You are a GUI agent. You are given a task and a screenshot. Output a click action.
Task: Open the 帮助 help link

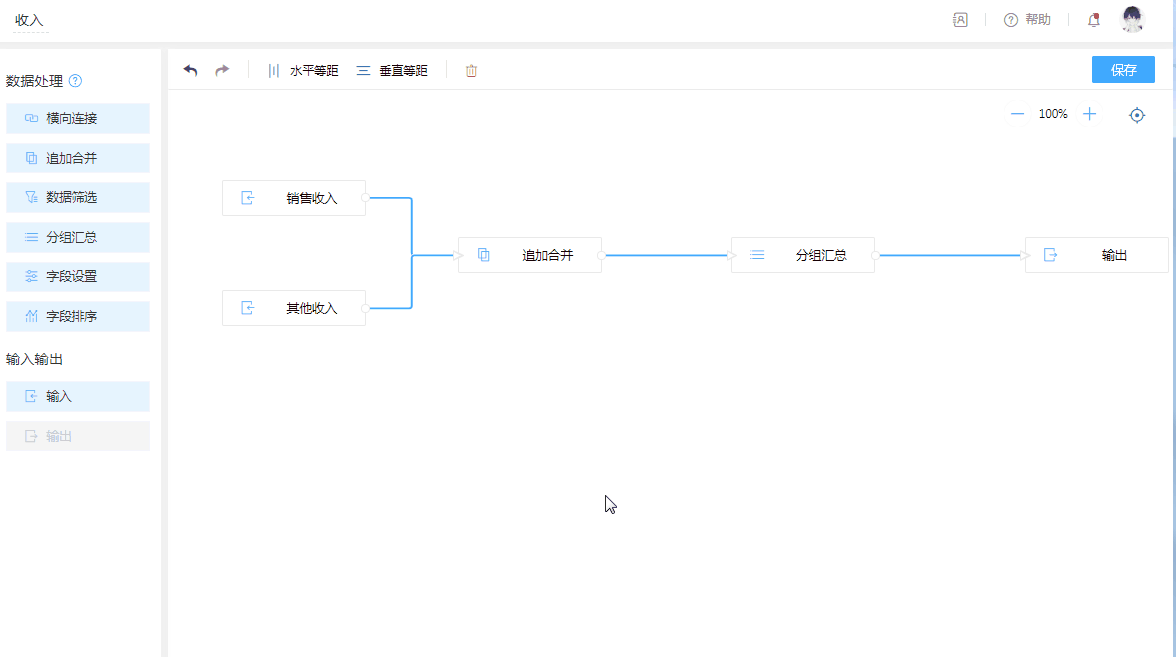[x=1027, y=20]
